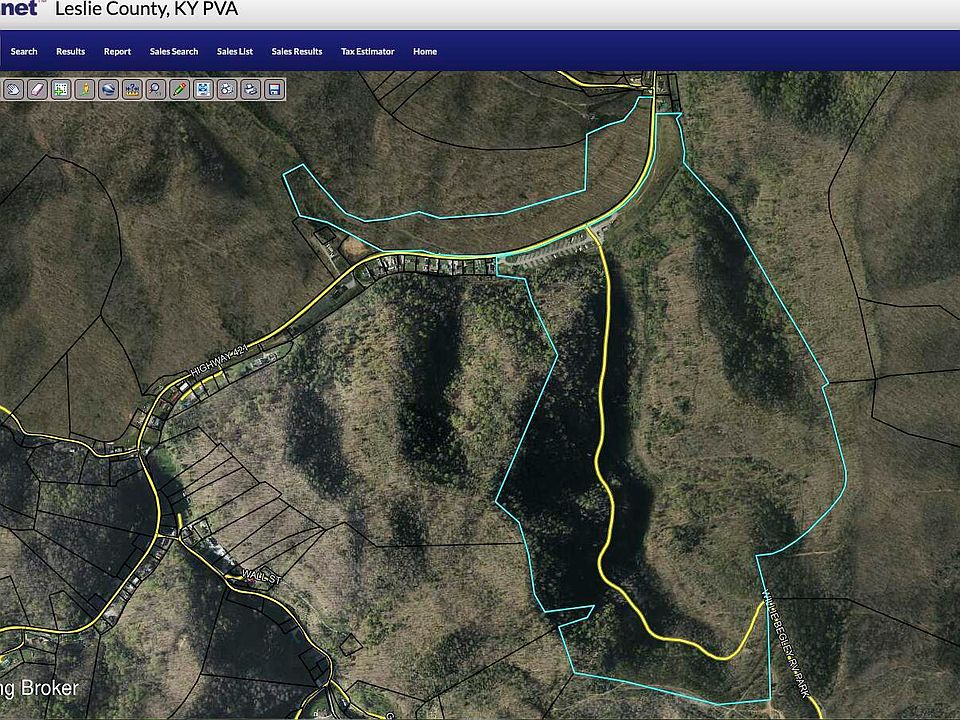Open the Tax Estimator page
This screenshot has width=960, height=720.
pyautogui.click(x=367, y=51)
